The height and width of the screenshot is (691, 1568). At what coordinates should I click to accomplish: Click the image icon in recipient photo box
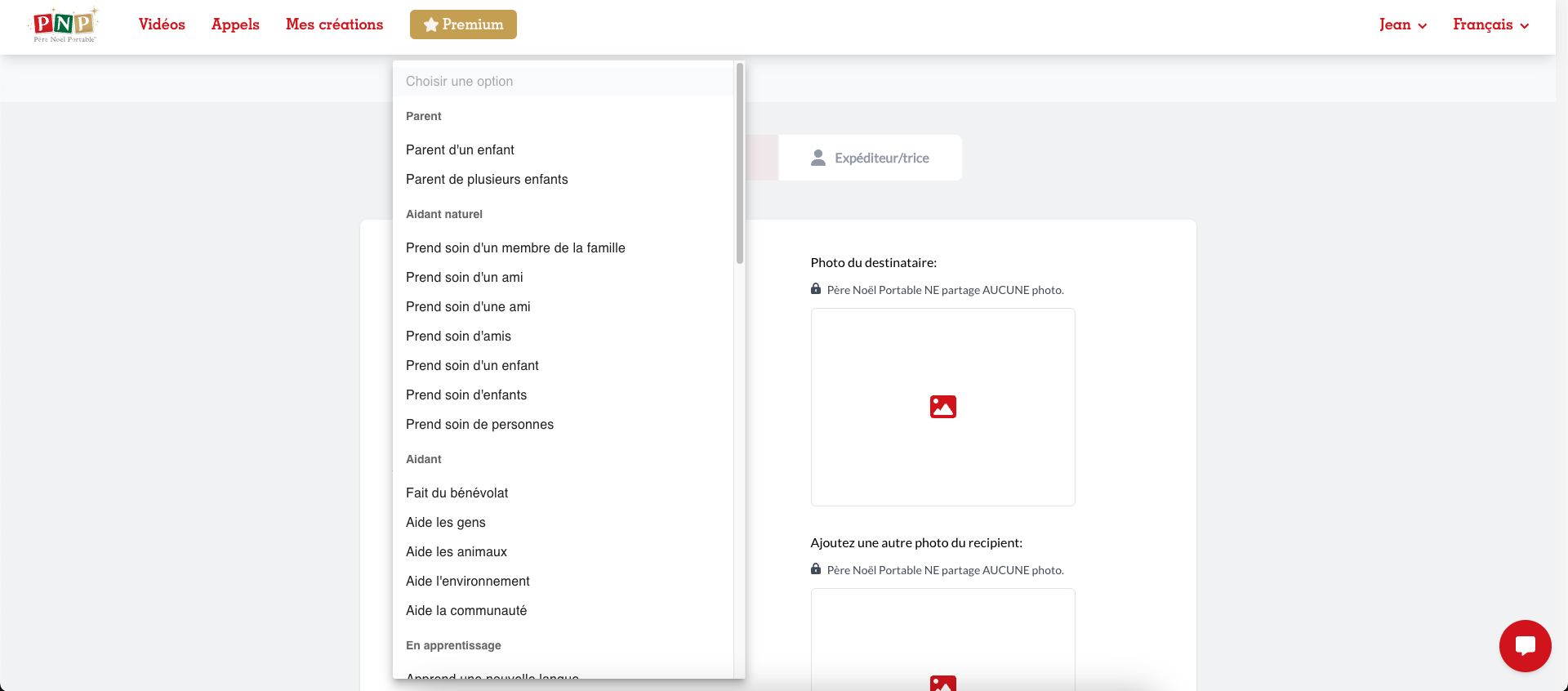(x=943, y=407)
